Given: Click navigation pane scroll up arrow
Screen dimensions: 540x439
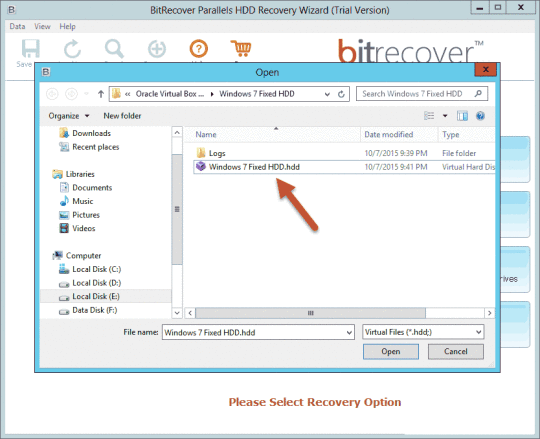Looking at the screenshot, I should point(177,133).
